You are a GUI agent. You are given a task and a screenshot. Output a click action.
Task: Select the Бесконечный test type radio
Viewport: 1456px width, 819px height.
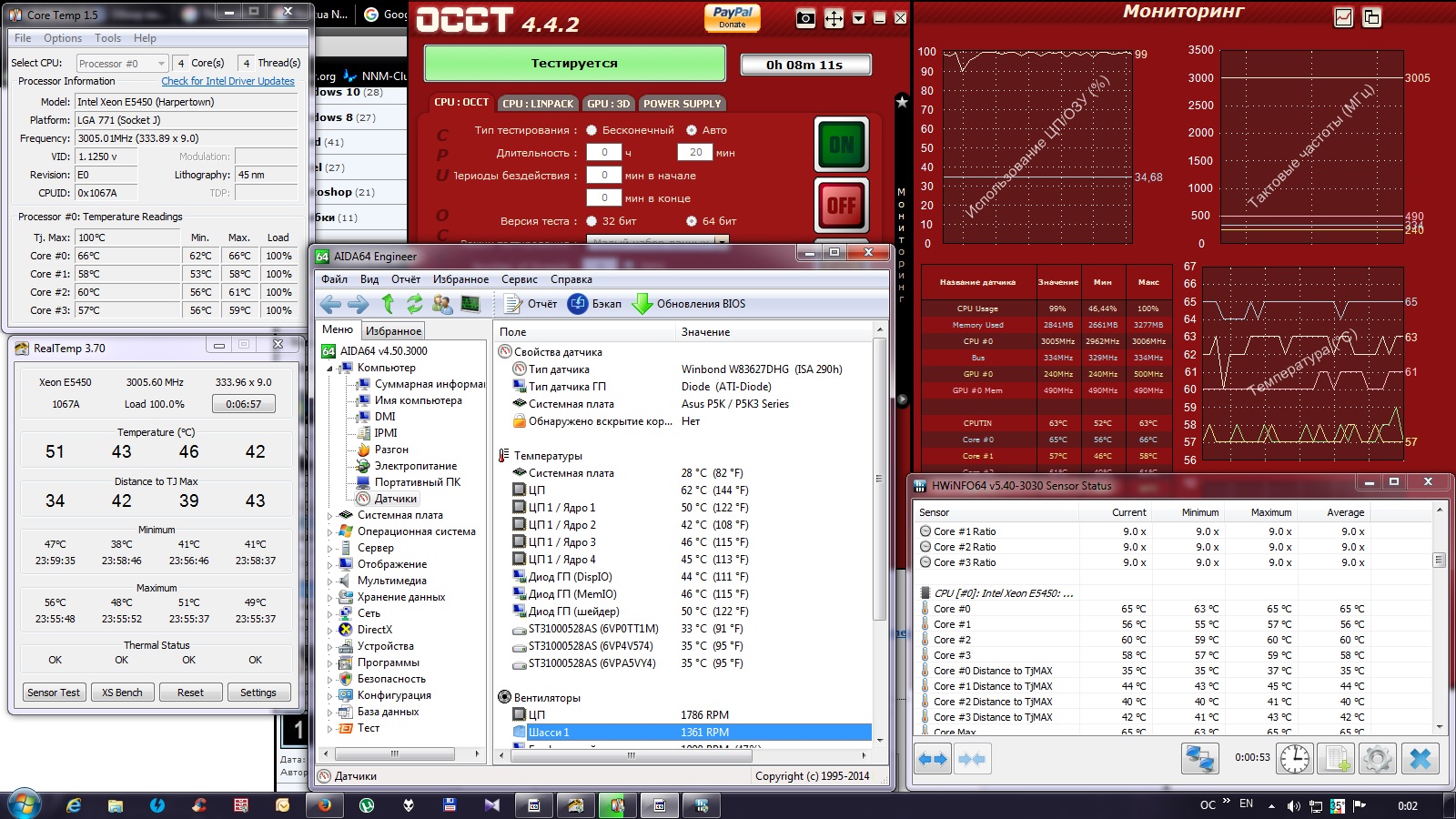(591, 130)
